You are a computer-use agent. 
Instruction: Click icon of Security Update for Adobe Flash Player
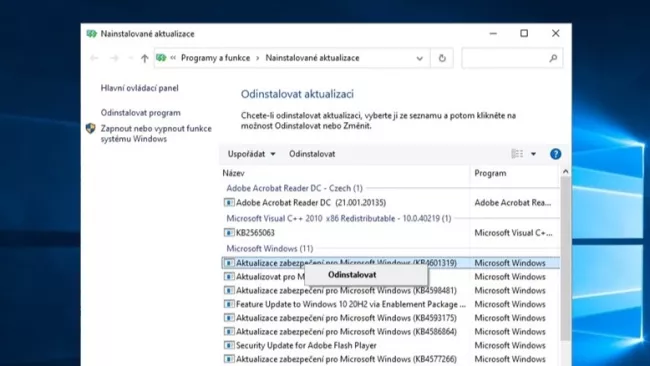(x=229, y=345)
